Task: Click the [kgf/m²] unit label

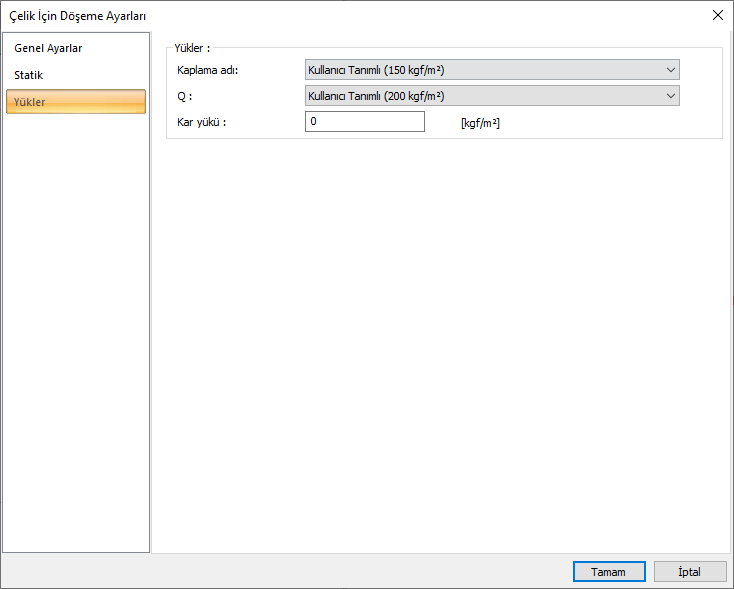Action: tap(480, 123)
